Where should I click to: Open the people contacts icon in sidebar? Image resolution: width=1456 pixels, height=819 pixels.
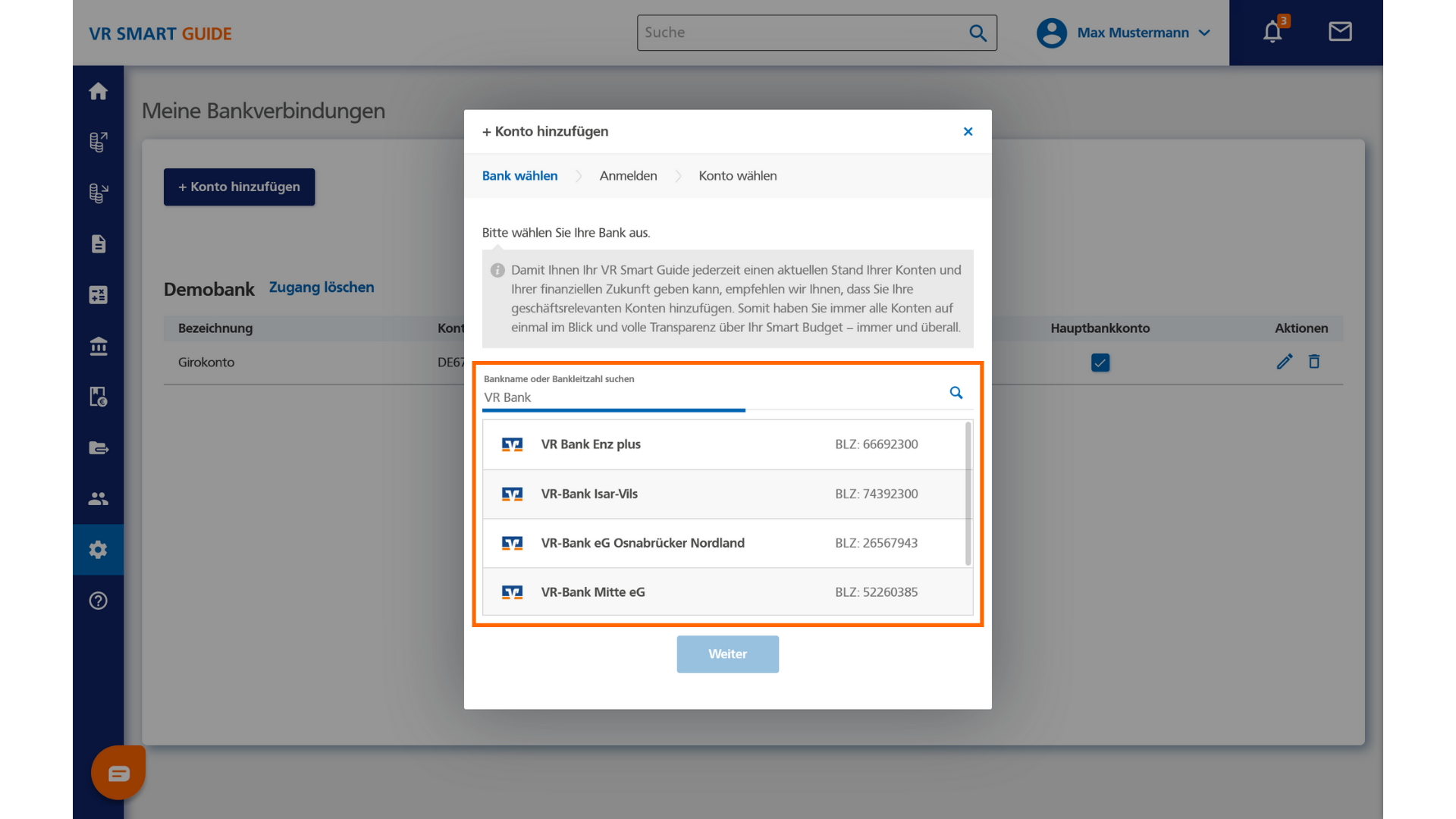(x=99, y=498)
